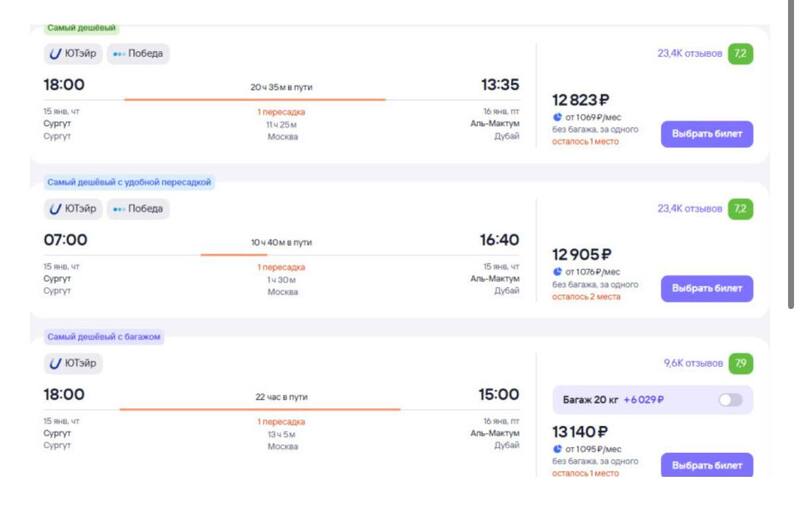Click the installment icon beside от 1095 ₽/мес
This screenshot has width=800, height=508.
(557, 449)
